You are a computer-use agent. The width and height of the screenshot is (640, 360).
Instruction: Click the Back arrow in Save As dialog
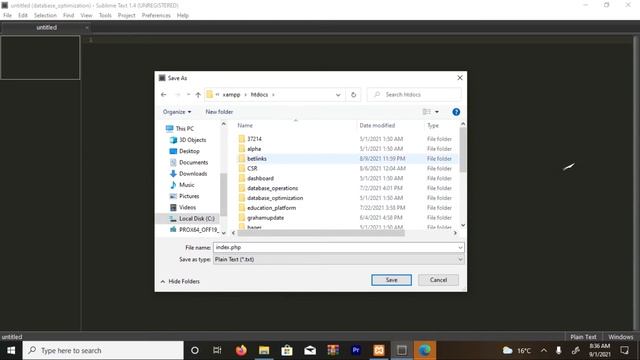pyautogui.click(x=164, y=95)
